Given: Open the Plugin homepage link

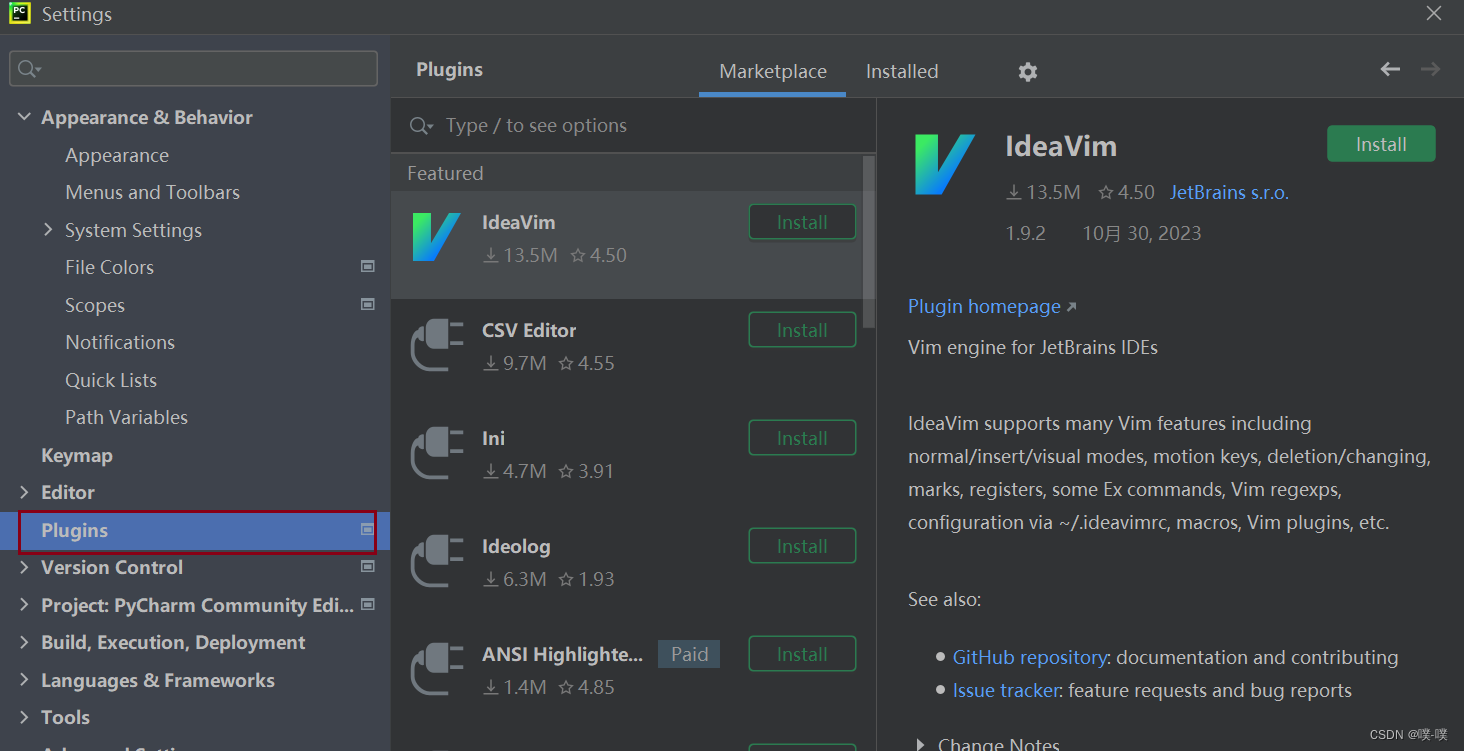Looking at the screenshot, I should (x=984, y=306).
